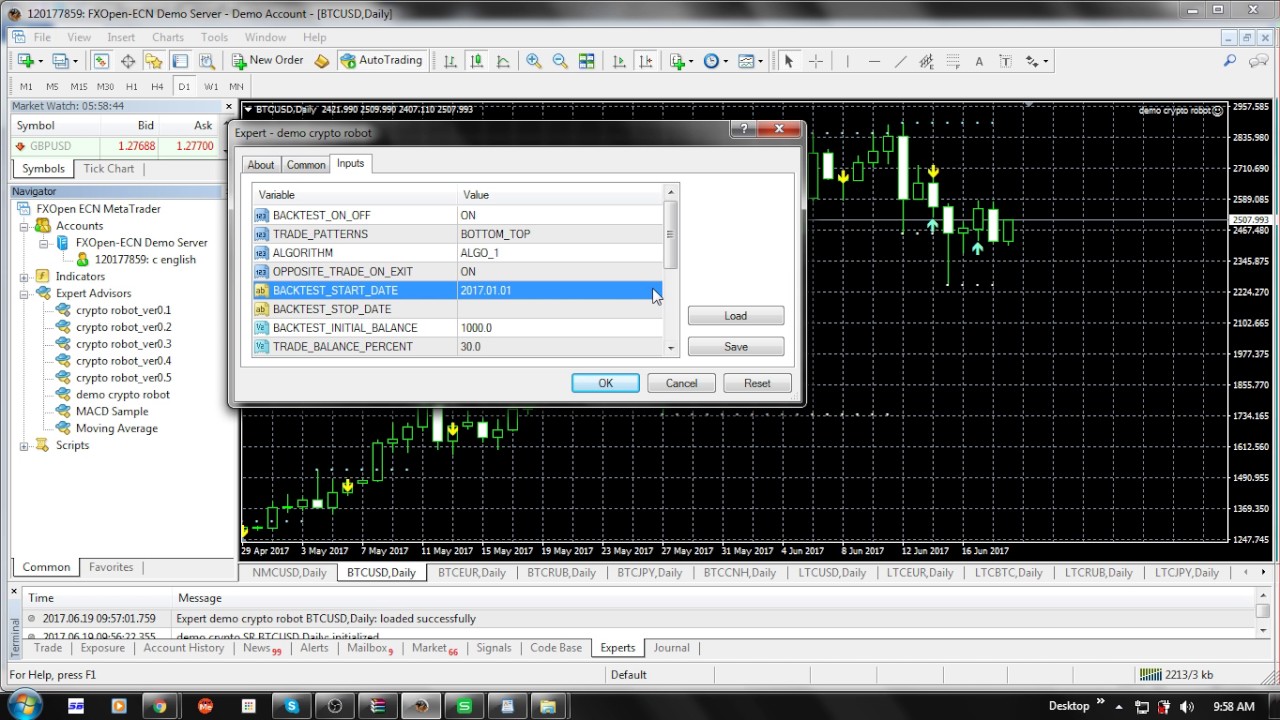Image resolution: width=1280 pixels, height=720 pixels.
Task: Open the Charts menu
Action: coord(168,37)
